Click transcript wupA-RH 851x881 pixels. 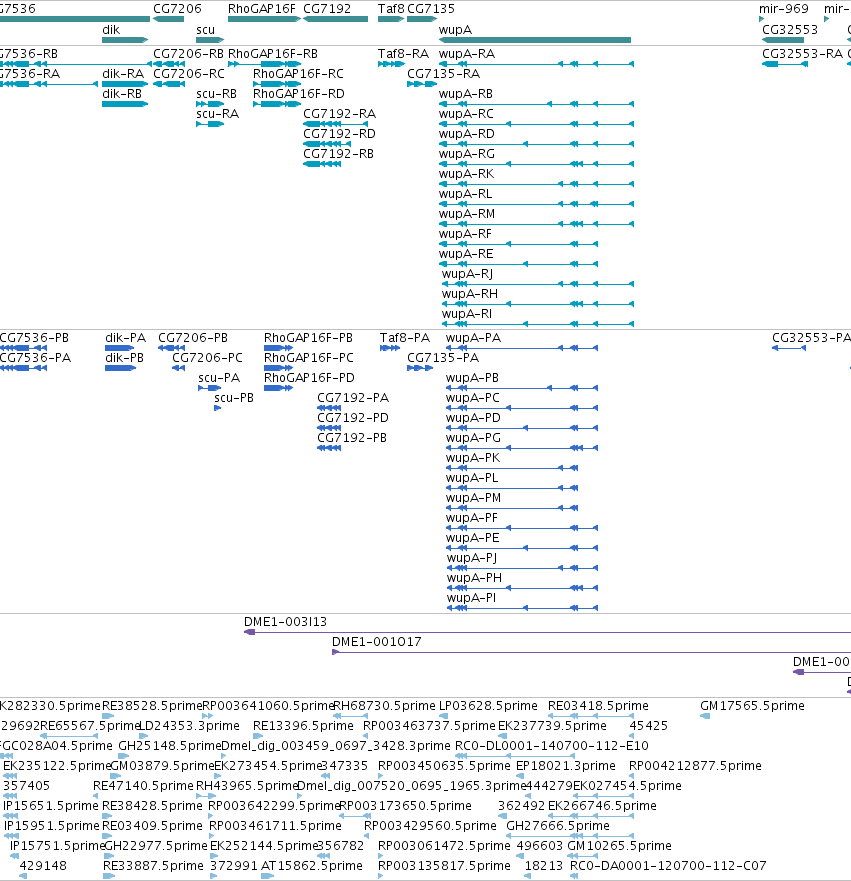538,304
